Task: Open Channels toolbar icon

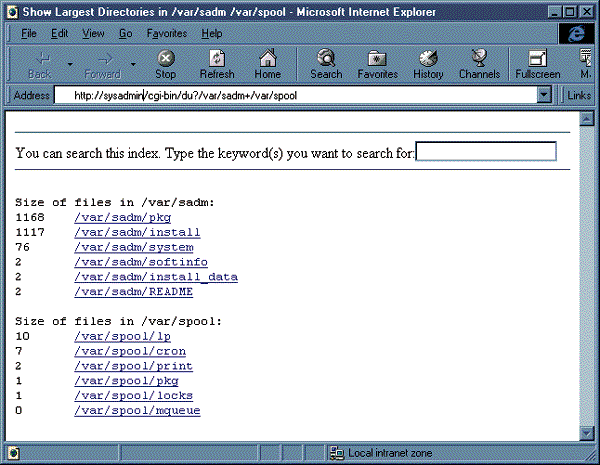Action: coord(479,63)
